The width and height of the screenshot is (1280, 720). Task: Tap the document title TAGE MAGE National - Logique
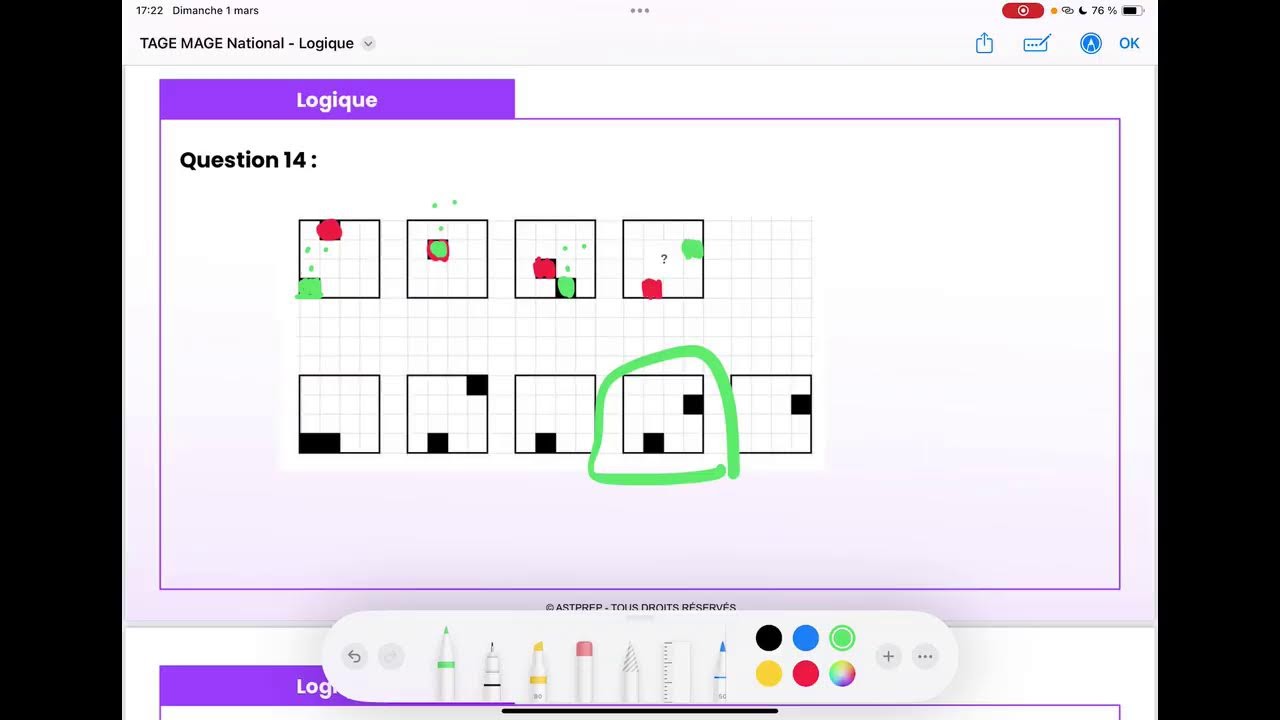[x=247, y=43]
